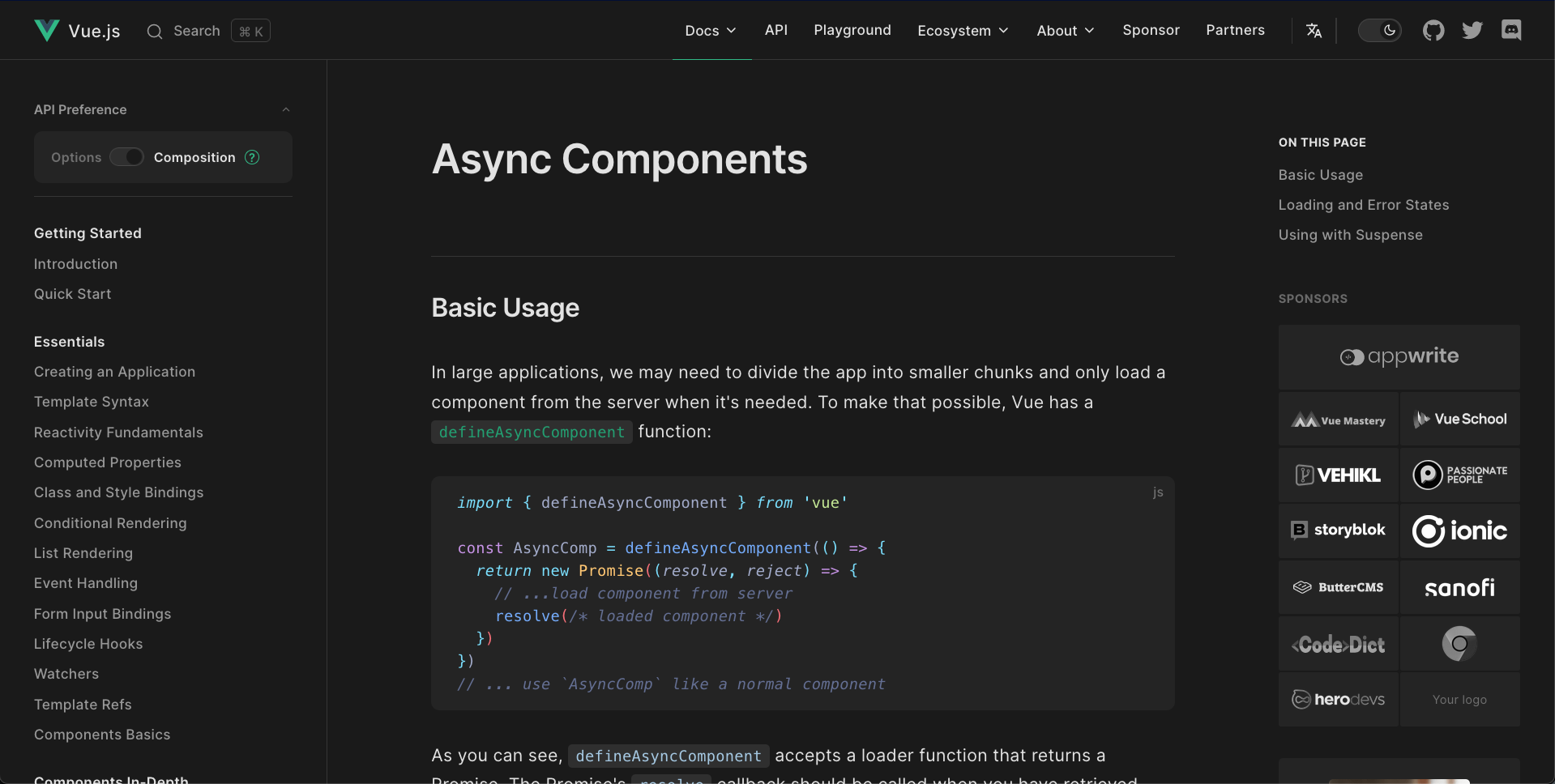This screenshot has width=1555, height=784.
Task: Select the Options API label
Action: pos(76,157)
